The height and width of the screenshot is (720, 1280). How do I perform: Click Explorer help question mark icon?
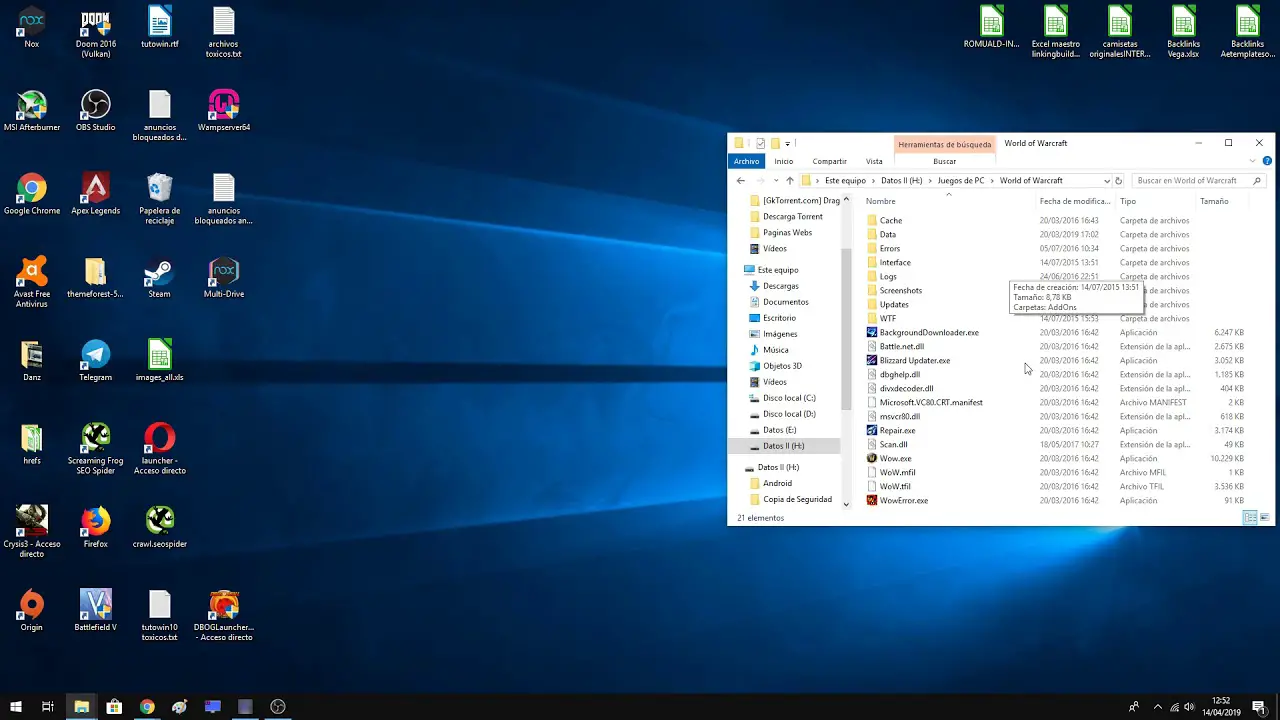(1267, 161)
